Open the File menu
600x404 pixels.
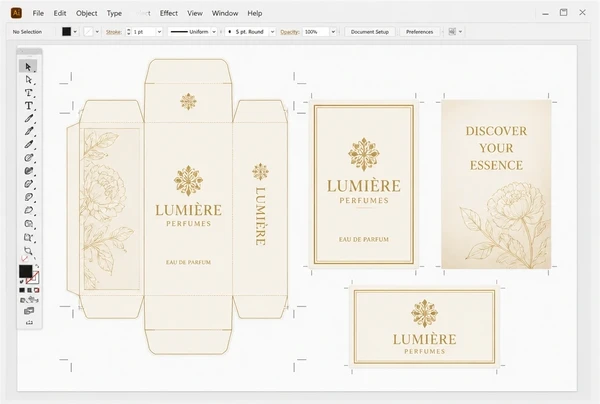38,13
